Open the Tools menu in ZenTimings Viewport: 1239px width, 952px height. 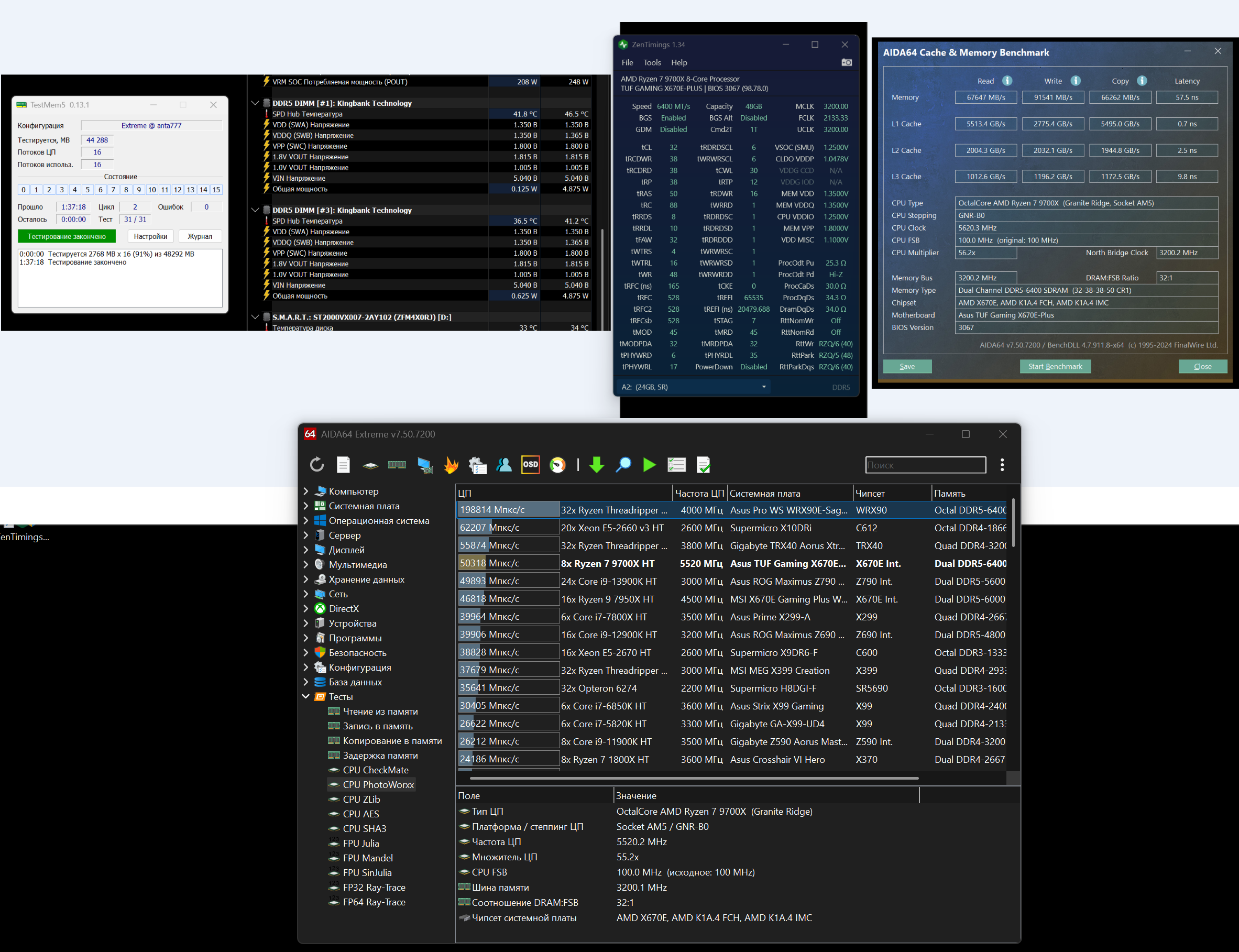point(652,62)
